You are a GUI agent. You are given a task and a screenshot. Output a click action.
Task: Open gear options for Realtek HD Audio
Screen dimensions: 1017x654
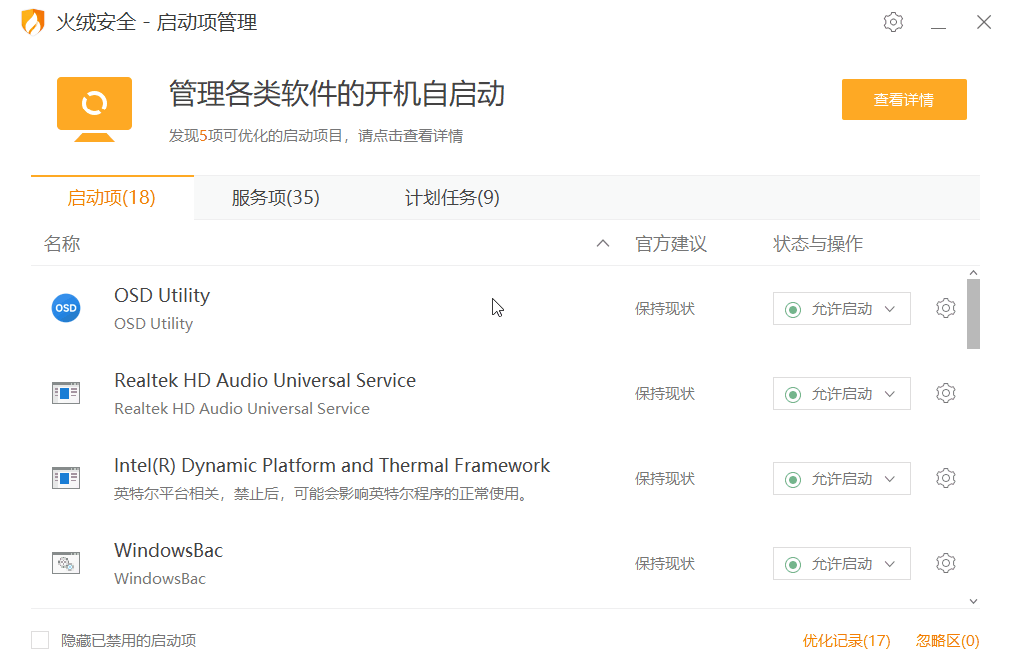tap(946, 393)
